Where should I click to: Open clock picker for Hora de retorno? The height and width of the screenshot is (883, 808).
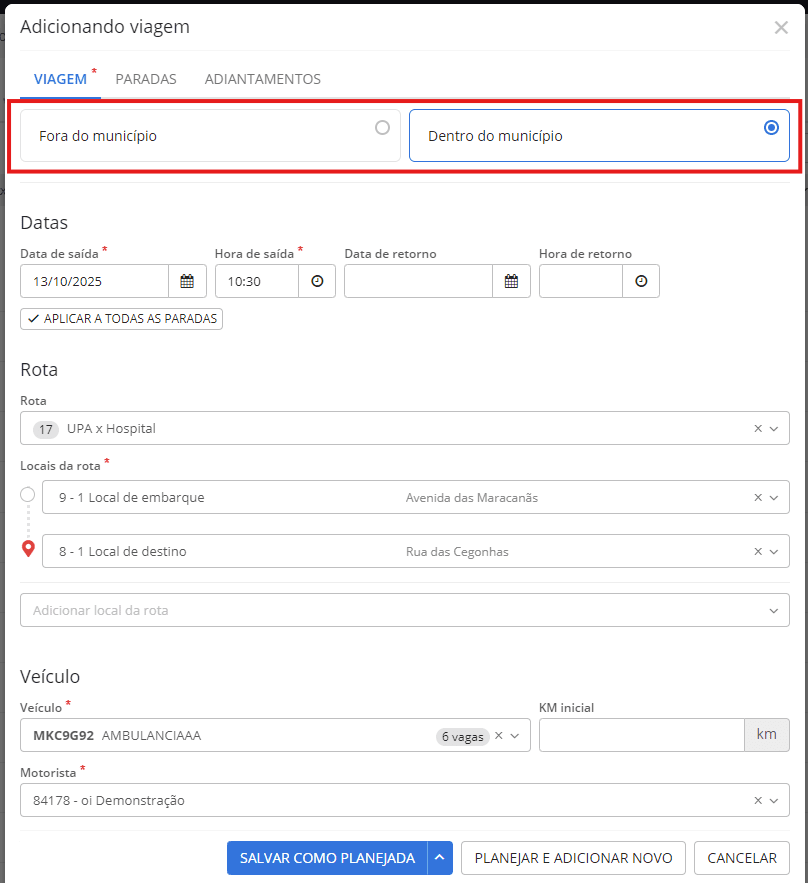[x=641, y=282]
